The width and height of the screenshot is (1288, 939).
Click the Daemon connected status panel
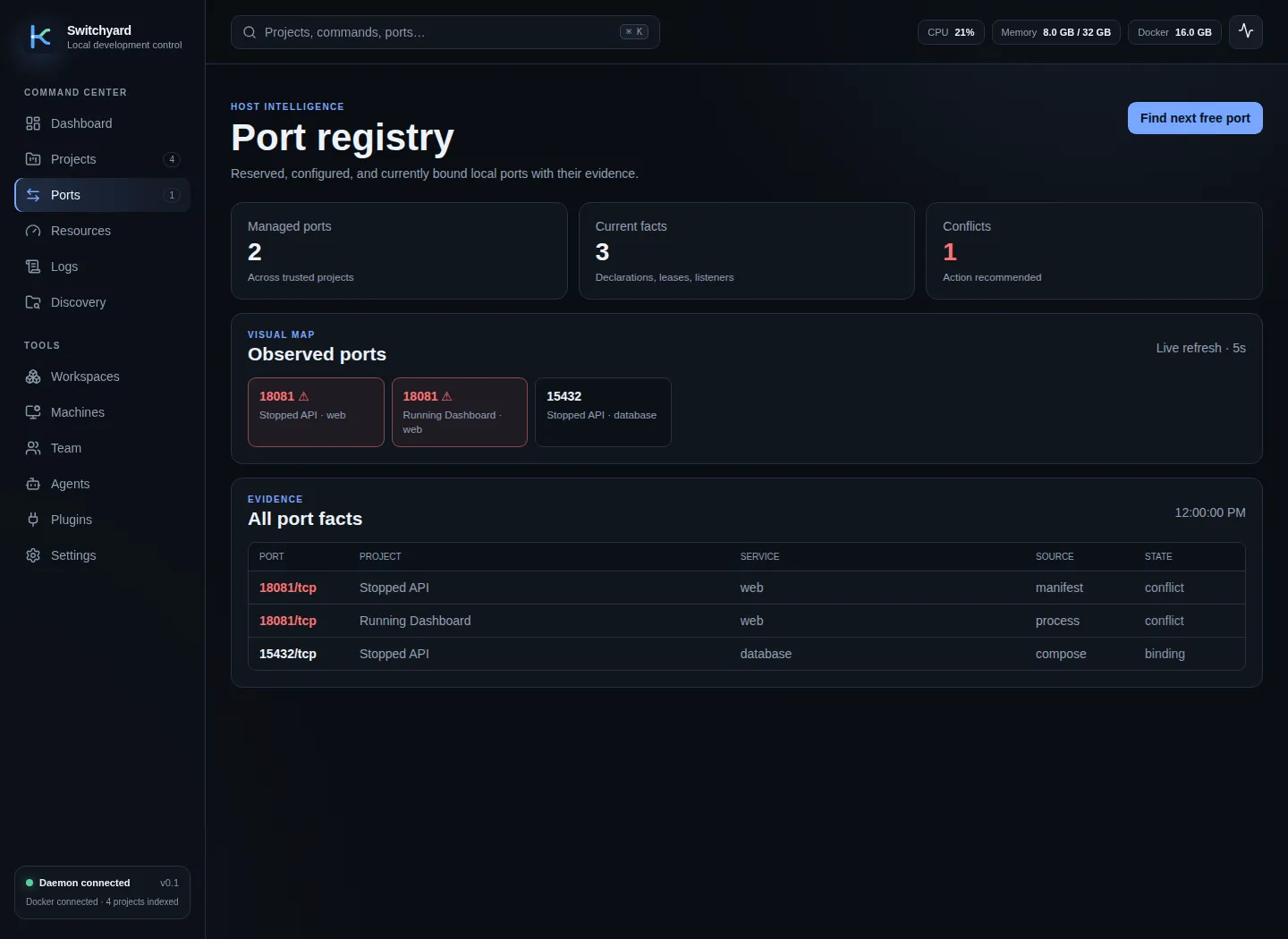point(103,892)
